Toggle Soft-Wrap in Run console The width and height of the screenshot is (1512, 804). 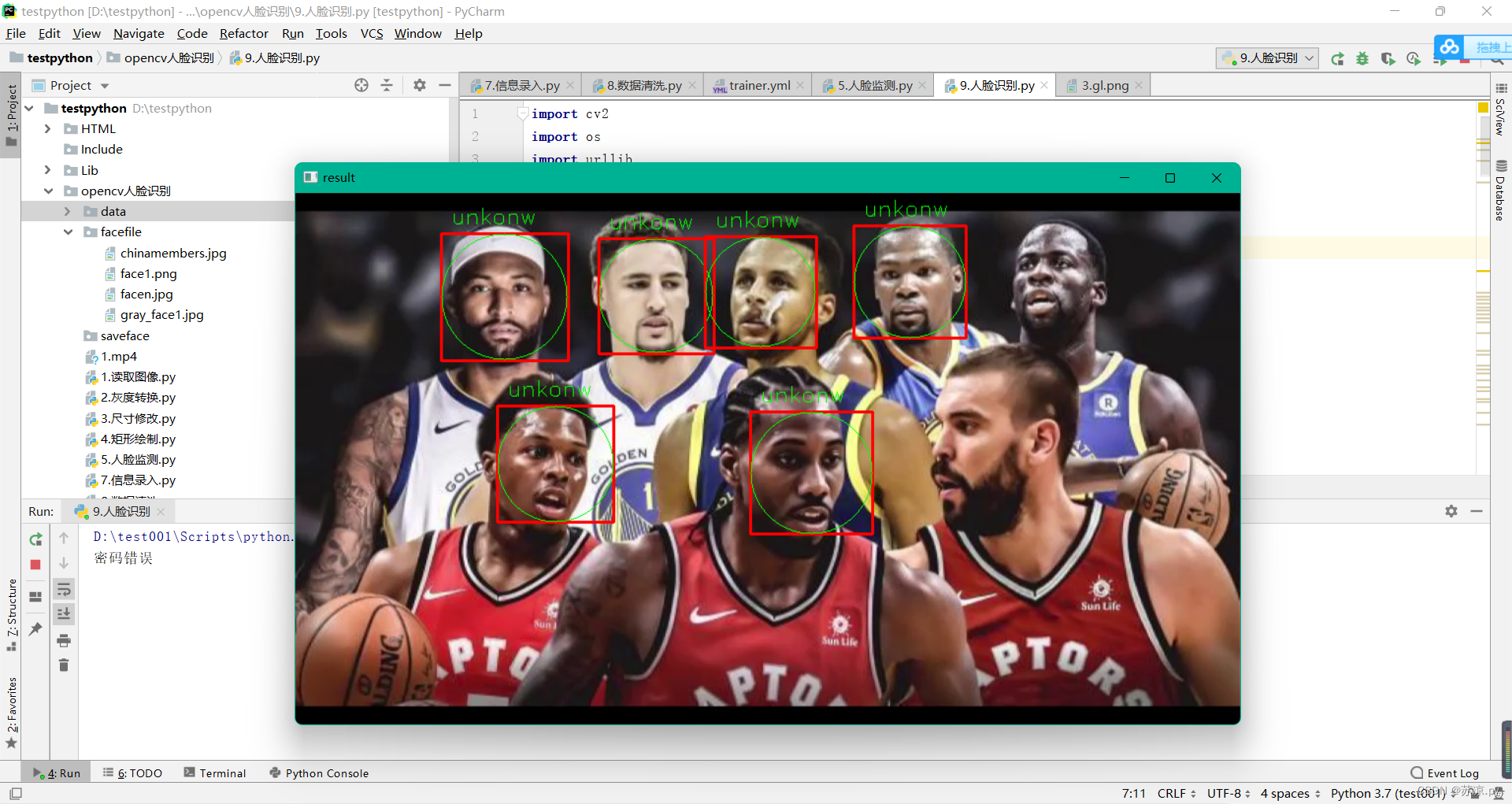click(64, 589)
